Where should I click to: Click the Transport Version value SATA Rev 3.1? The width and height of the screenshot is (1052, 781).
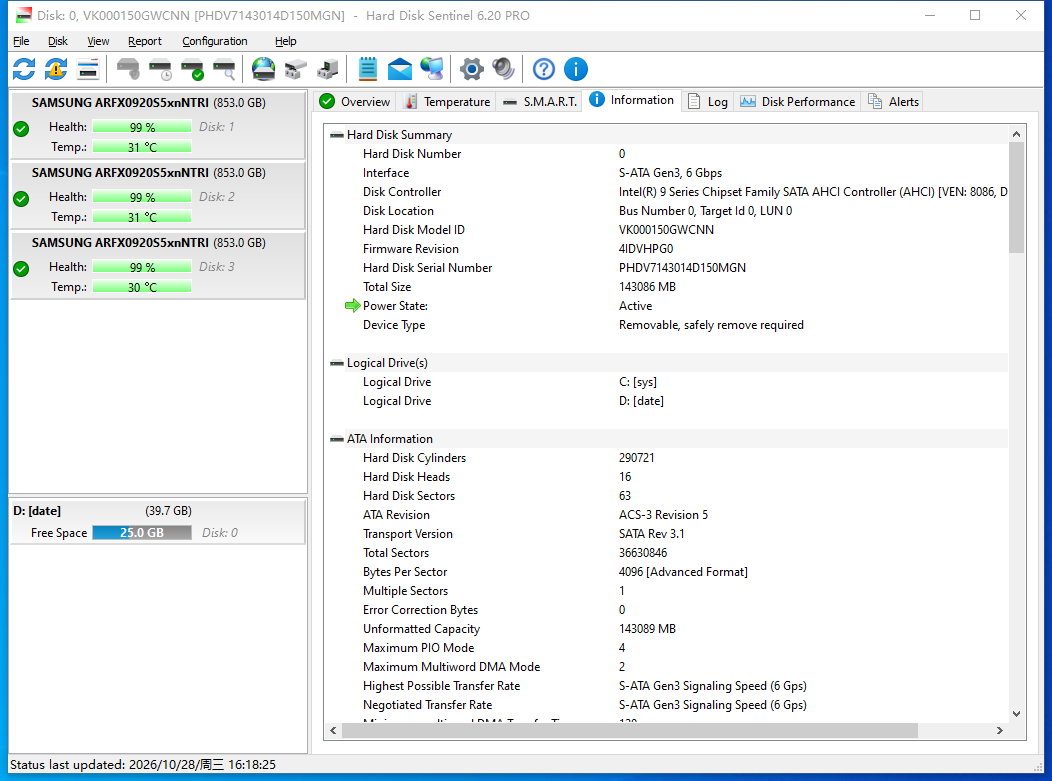651,534
